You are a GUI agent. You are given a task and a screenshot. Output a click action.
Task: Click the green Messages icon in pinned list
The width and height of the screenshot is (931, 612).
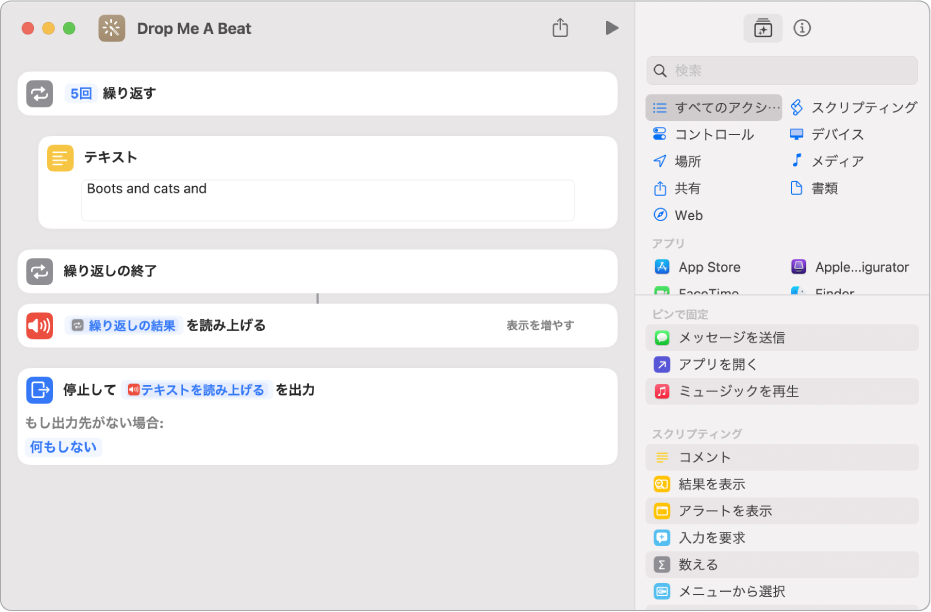(x=662, y=338)
